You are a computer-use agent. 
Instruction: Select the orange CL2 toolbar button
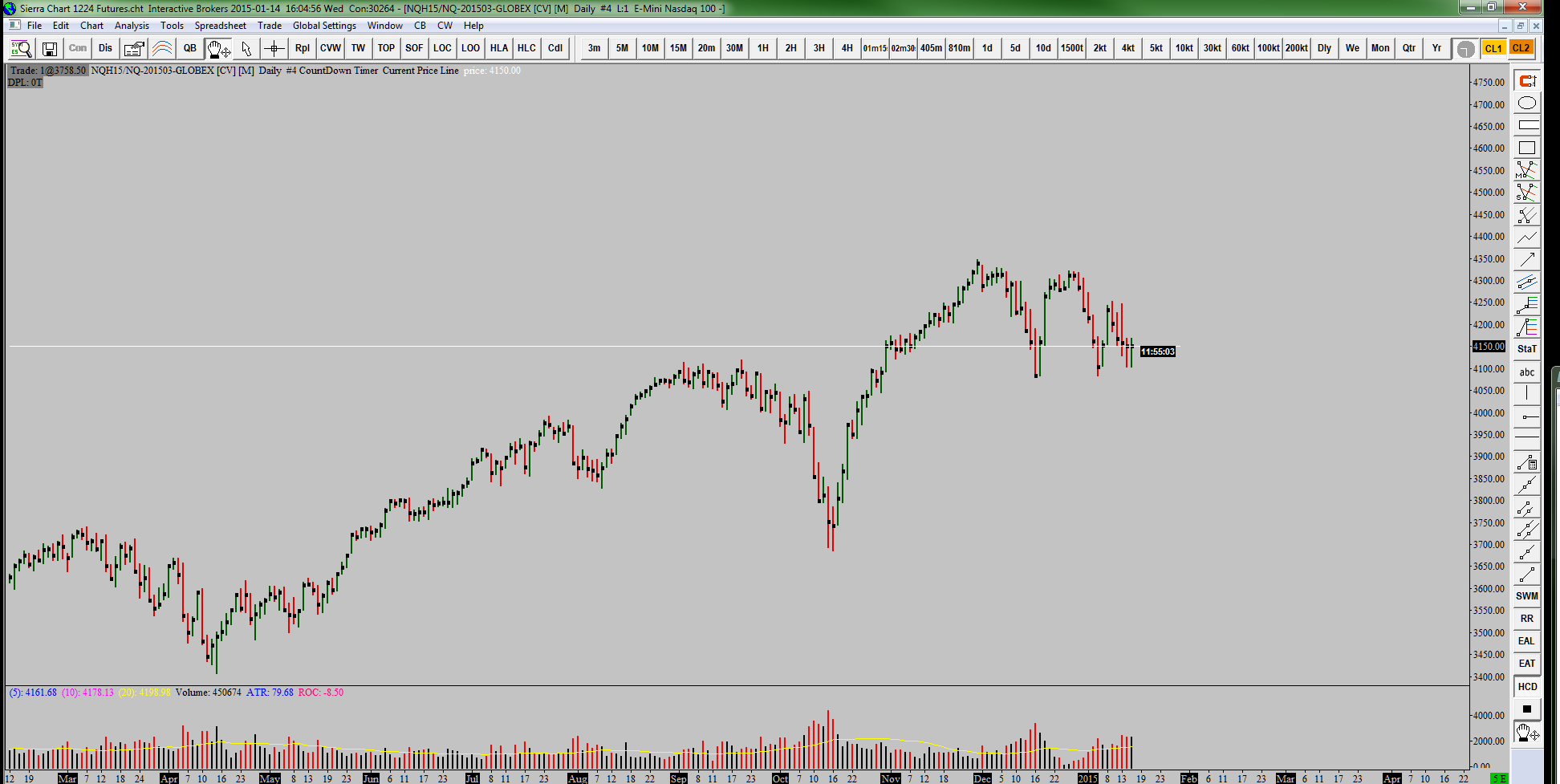(1521, 48)
